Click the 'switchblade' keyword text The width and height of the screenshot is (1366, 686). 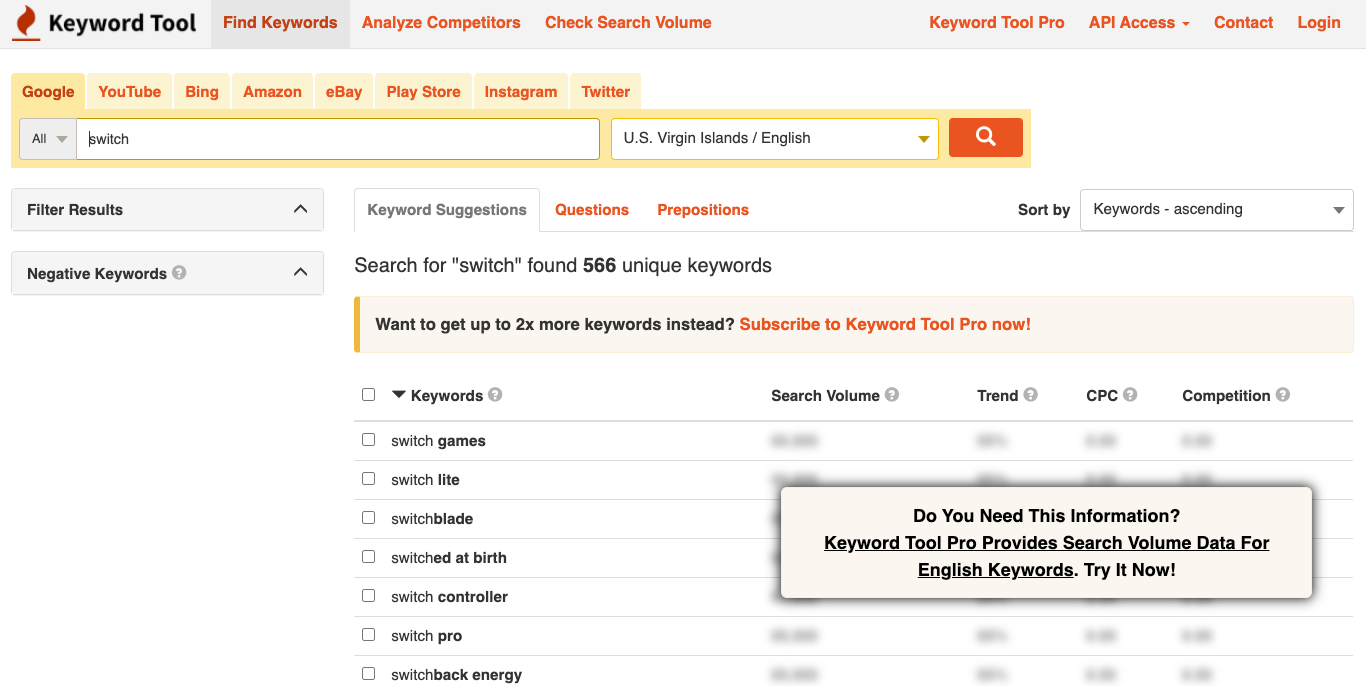click(432, 519)
